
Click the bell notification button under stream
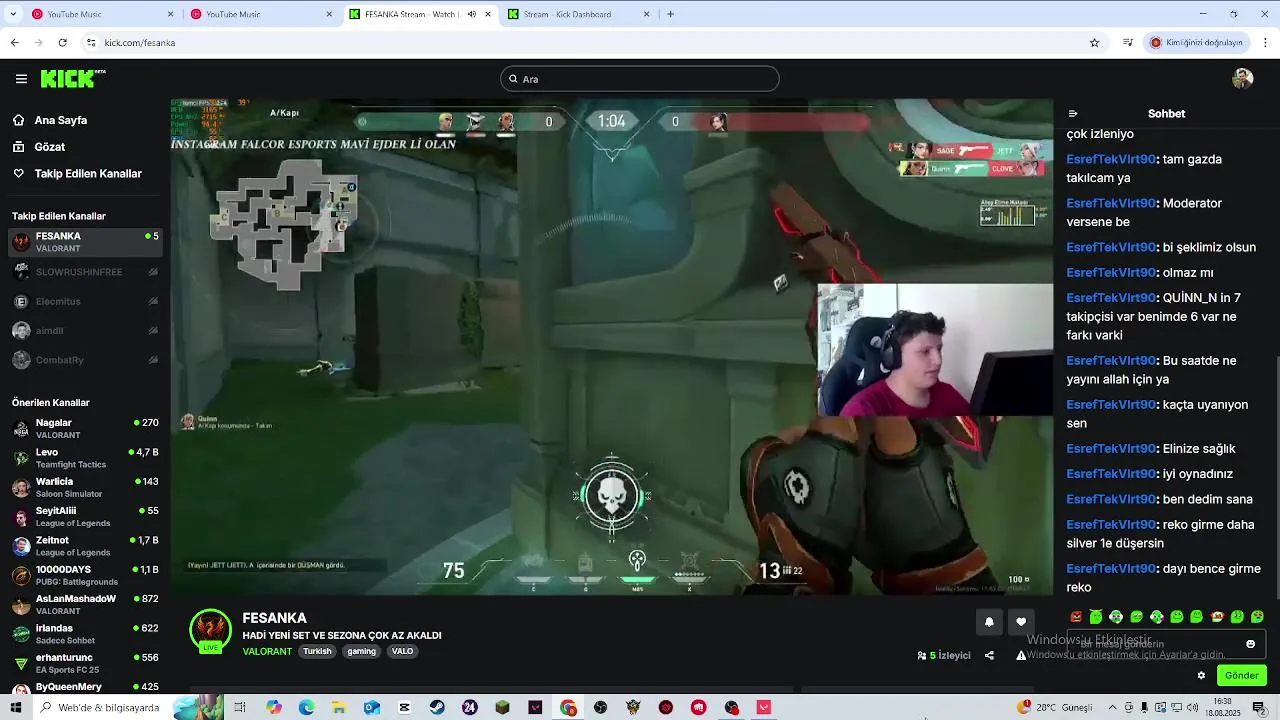tap(989, 622)
